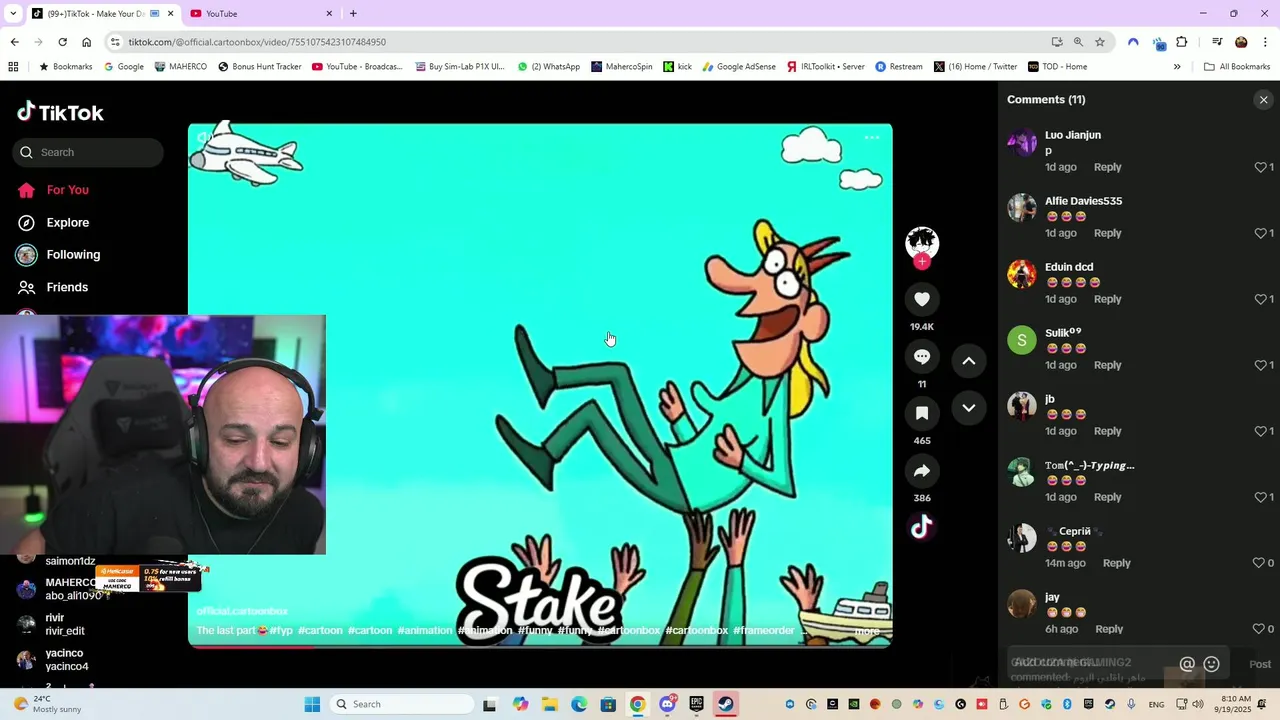Open the video comments via speech bubble icon
The width and height of the screenshot is (1280, 720).
922,357
